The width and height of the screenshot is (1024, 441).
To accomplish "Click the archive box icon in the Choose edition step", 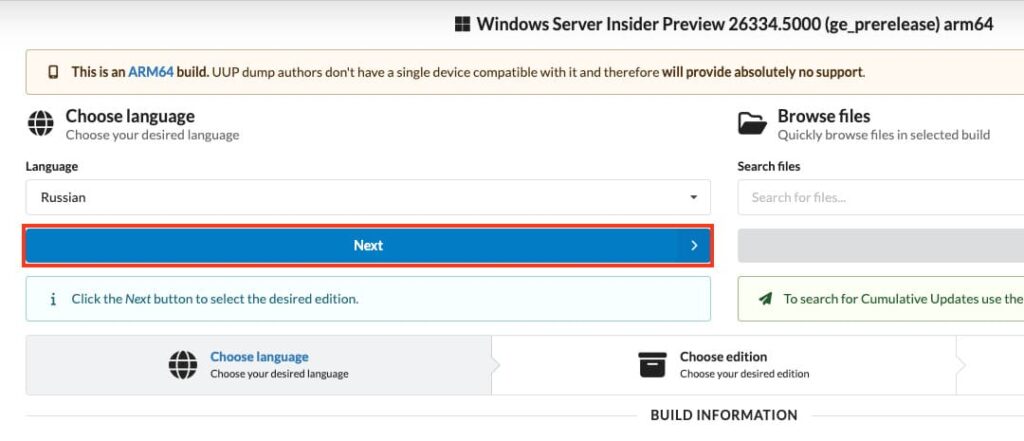I will coord(652,365).
